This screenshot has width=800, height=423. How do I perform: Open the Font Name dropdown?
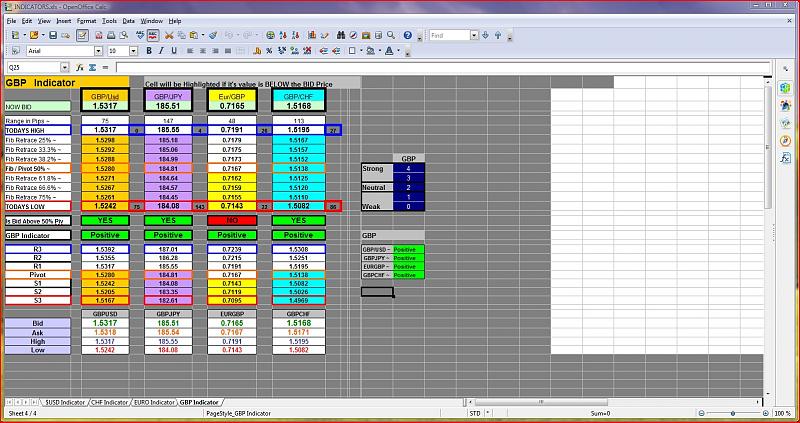click(x=98, y=51)
